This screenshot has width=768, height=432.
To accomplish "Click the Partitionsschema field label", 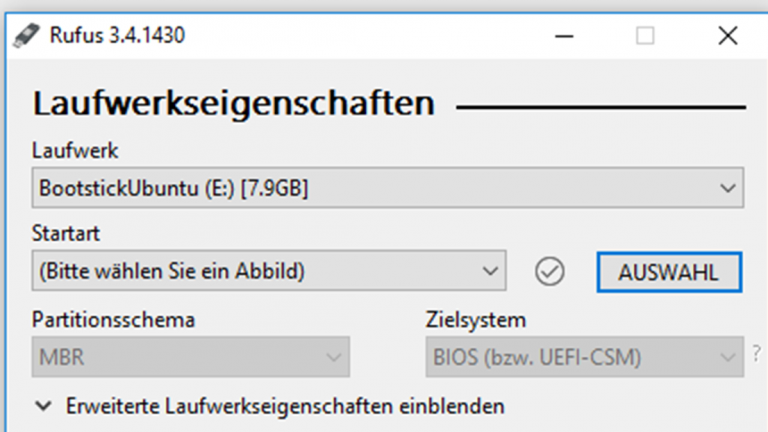I will click(113, 320).
